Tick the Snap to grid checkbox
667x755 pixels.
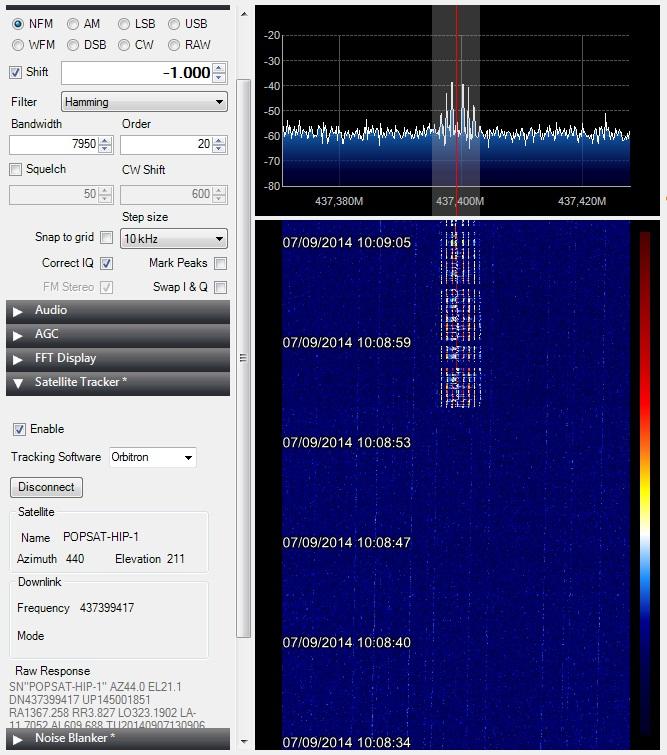click(106, 238)
